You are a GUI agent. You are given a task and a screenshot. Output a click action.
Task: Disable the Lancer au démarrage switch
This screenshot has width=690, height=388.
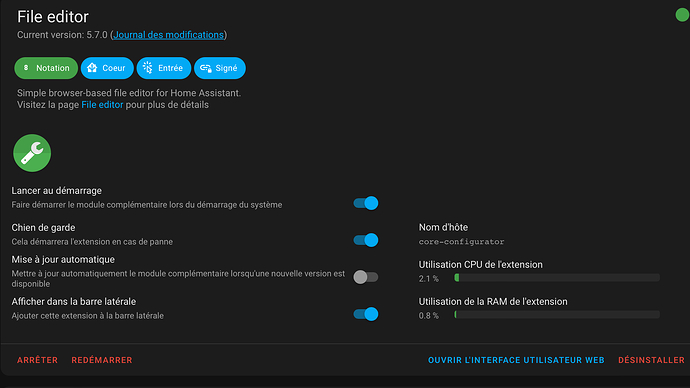click(x=366, y=203)
